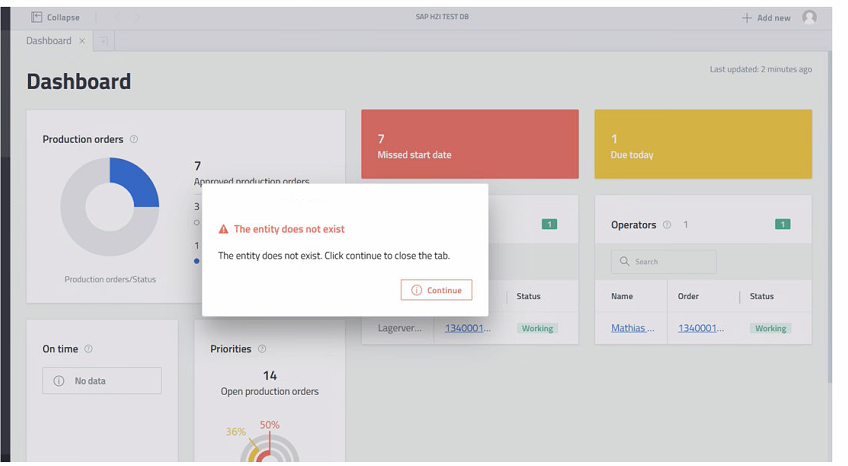The height and width of the screenshot is (466, 848).
Task: Click the info icon in No data box
Action: coord(59,381)
